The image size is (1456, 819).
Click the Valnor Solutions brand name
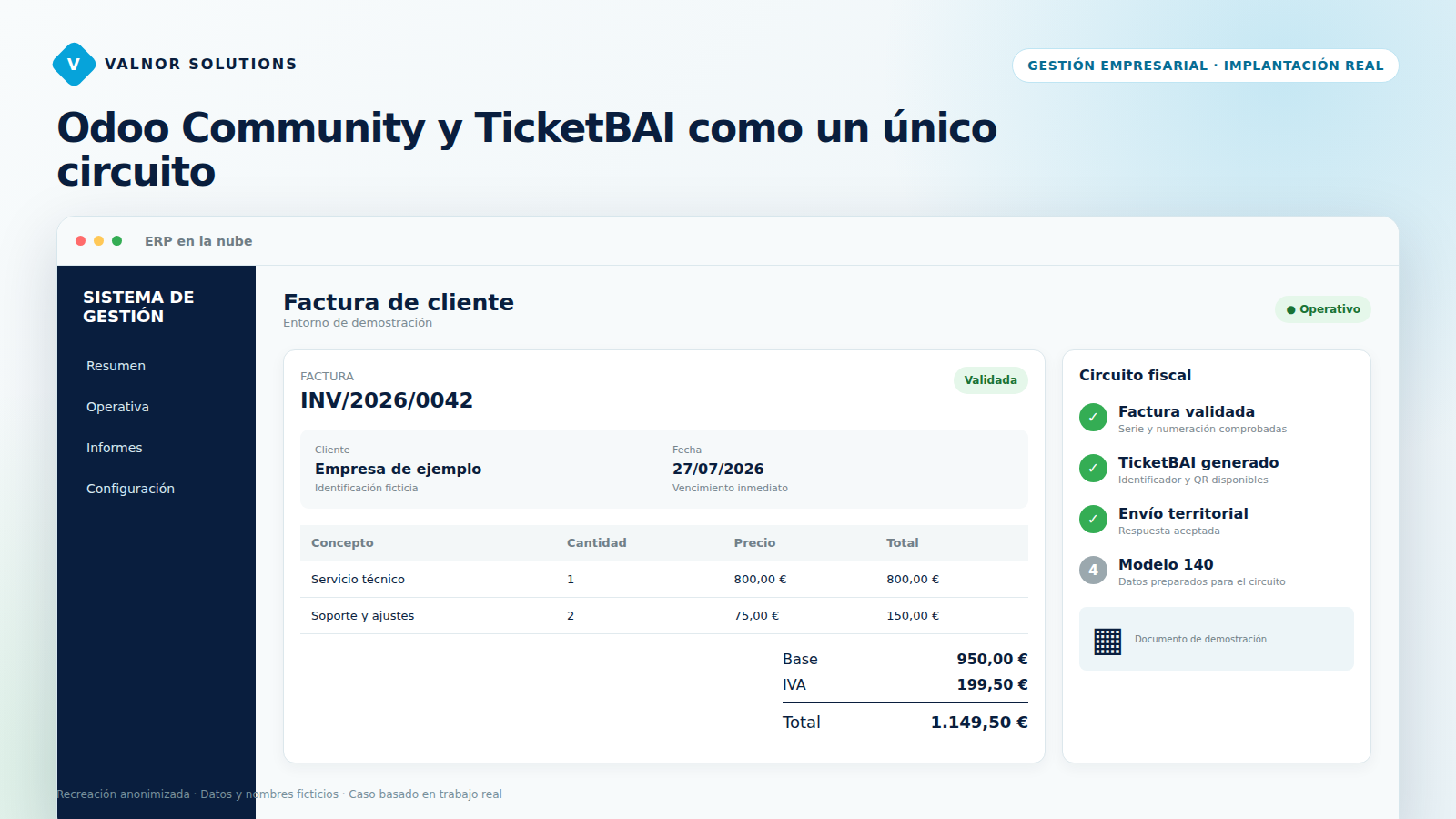201,64
